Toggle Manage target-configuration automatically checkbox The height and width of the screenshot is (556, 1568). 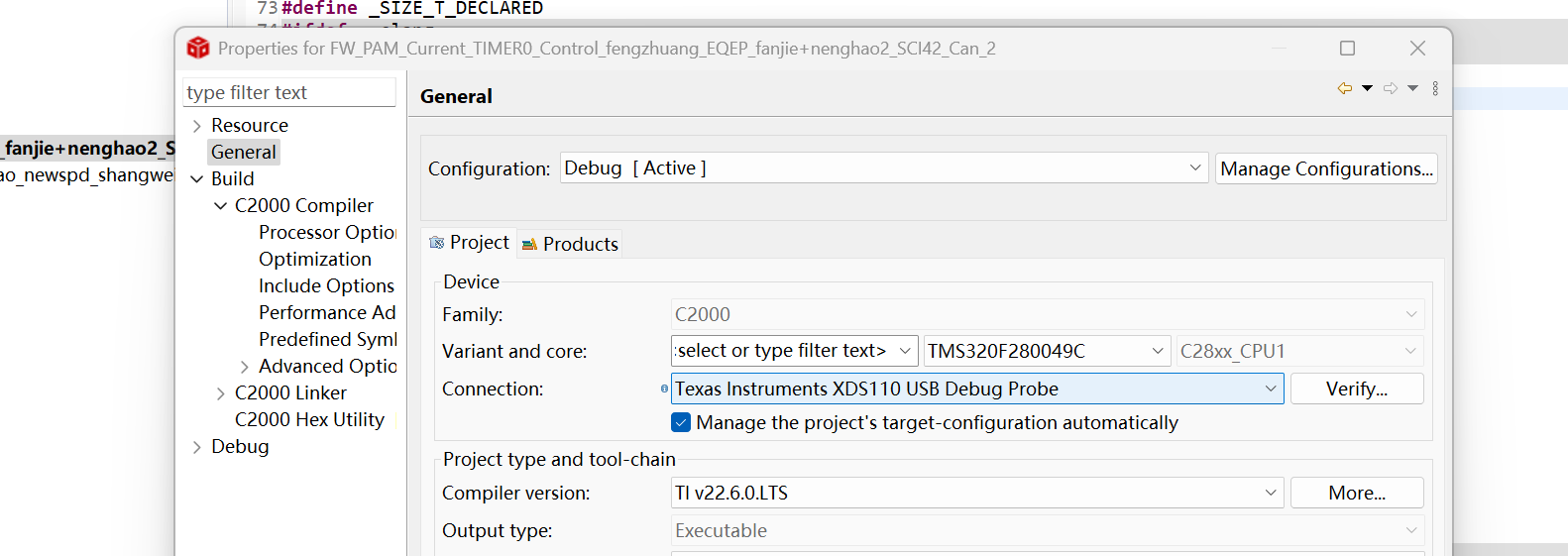[x=681, y=422]
